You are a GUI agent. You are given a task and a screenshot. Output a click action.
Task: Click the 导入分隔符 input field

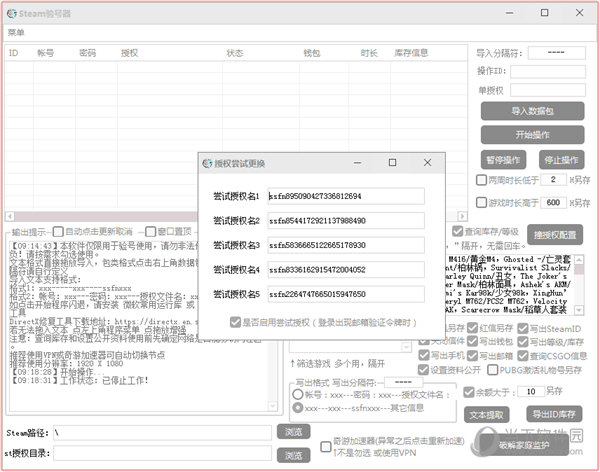tap(557, 52)
